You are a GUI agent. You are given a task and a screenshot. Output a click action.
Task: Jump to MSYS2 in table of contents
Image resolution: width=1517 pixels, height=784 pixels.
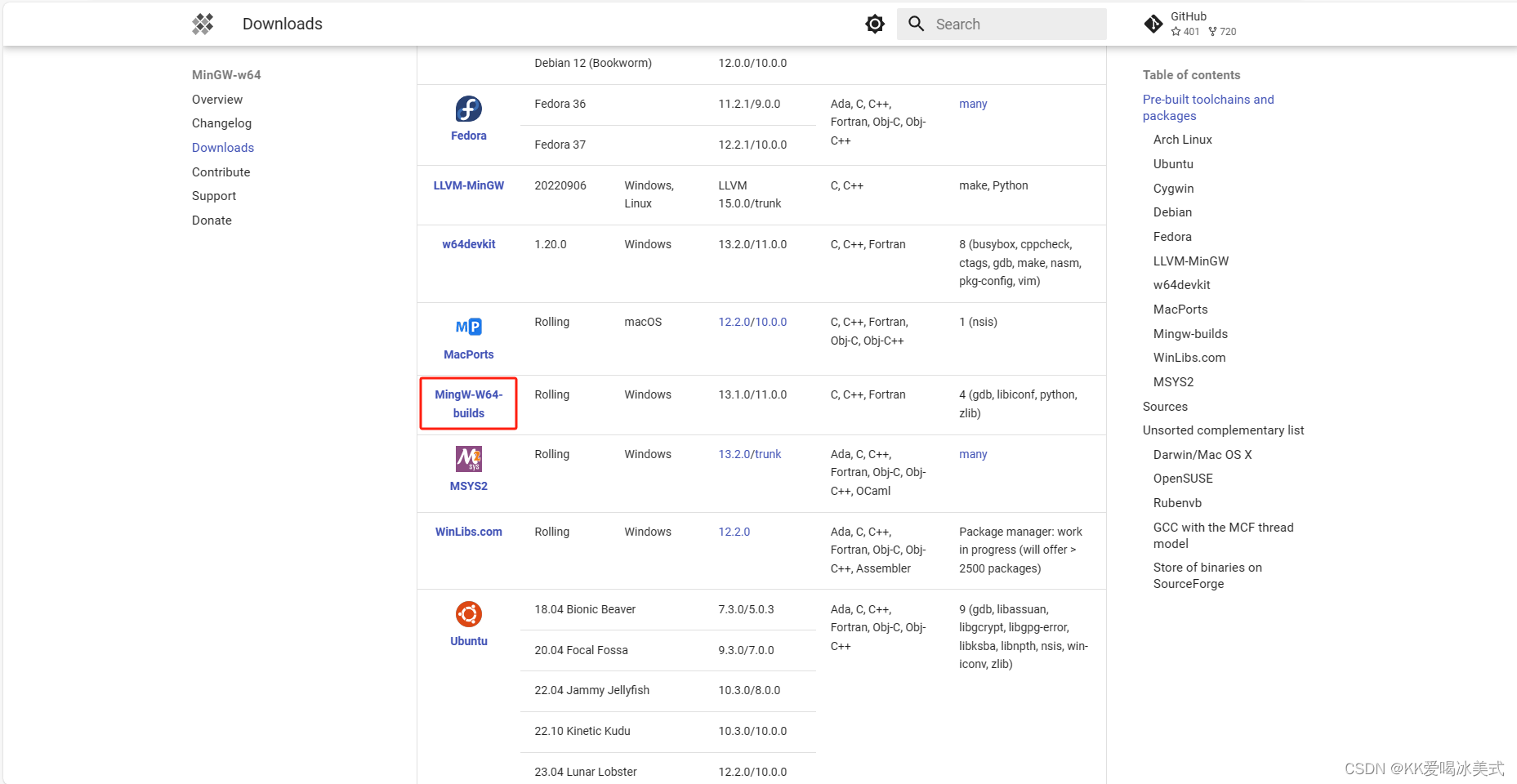1174,382
